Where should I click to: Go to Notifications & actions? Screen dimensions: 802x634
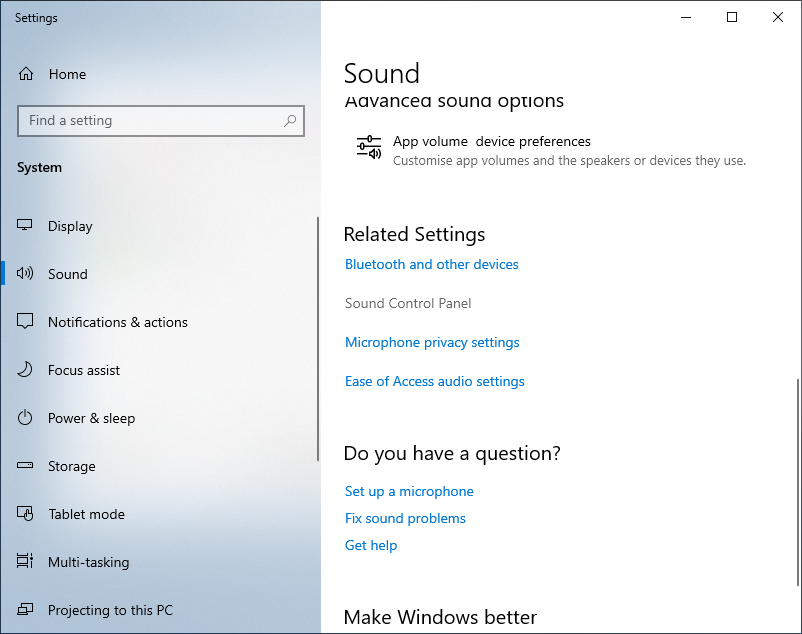click(x=159, y=322)
